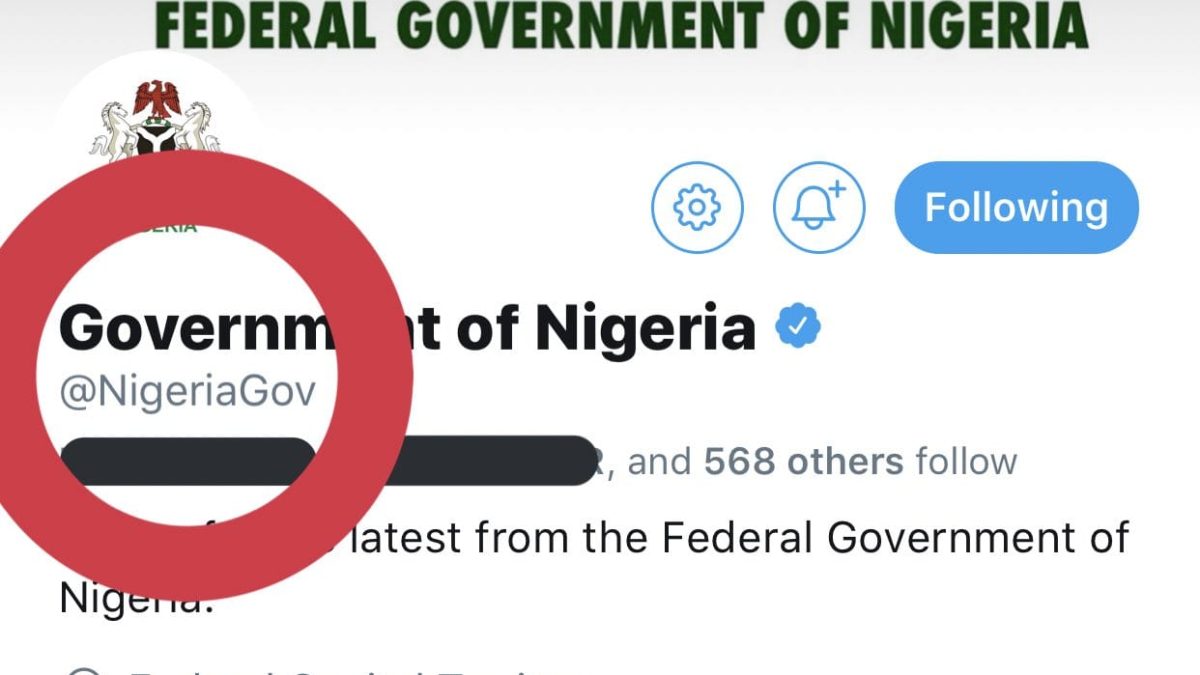Viewport: 1200px width, 675px height.
Task: Click the blue verified badge
Action: point(798,327)
